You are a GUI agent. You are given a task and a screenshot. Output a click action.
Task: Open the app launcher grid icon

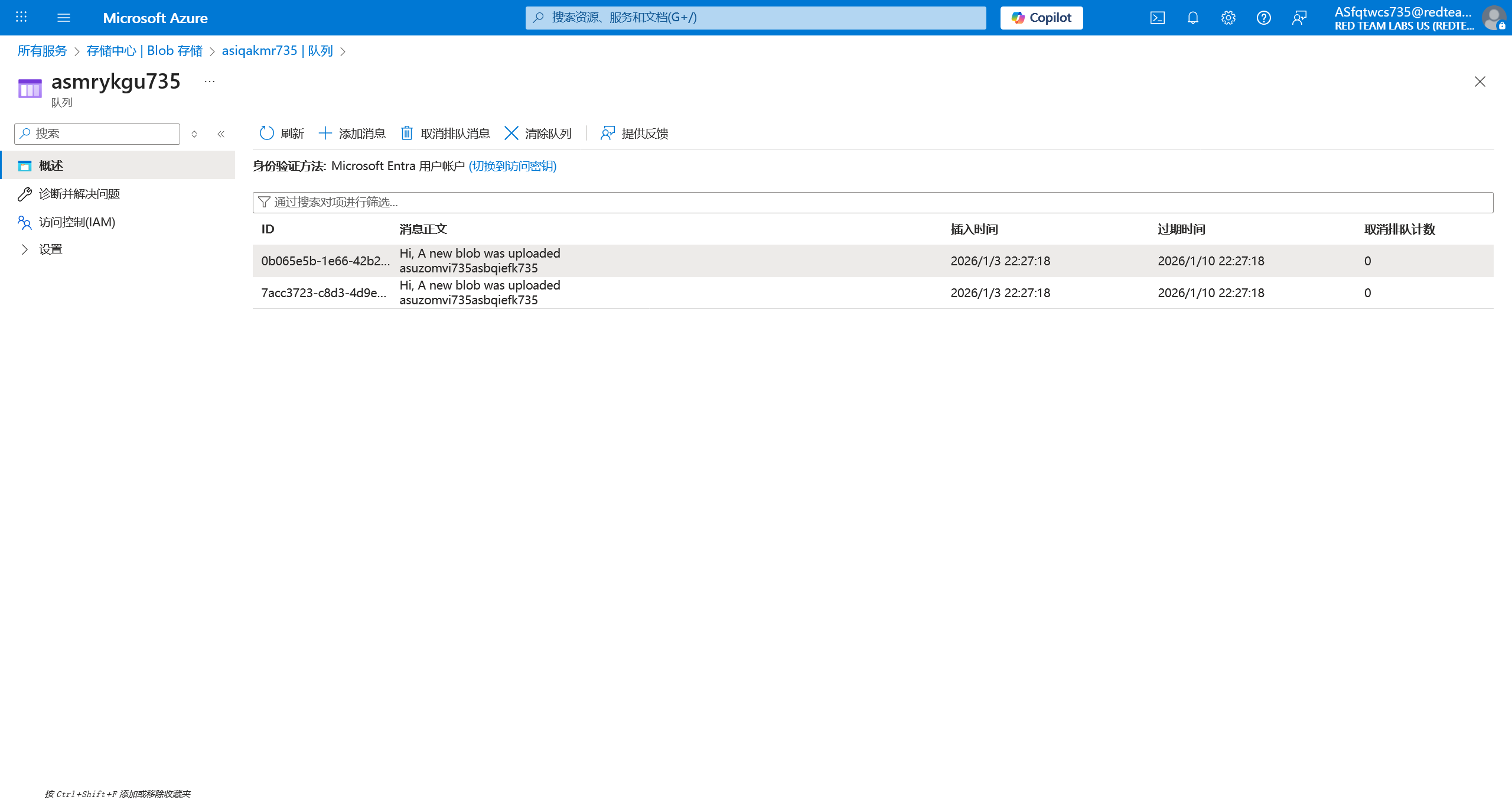(x=21, y=17)
